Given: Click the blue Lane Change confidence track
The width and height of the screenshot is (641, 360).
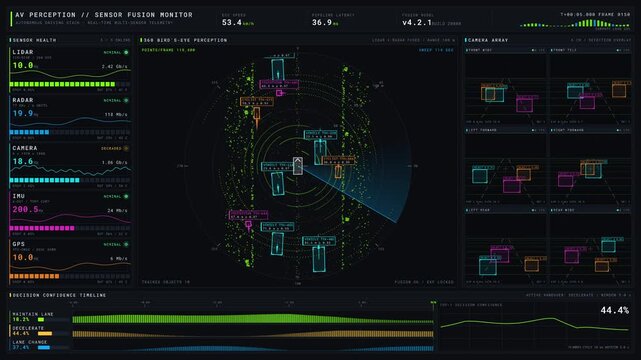Looking at the screenshot, I should pos(253,348).
